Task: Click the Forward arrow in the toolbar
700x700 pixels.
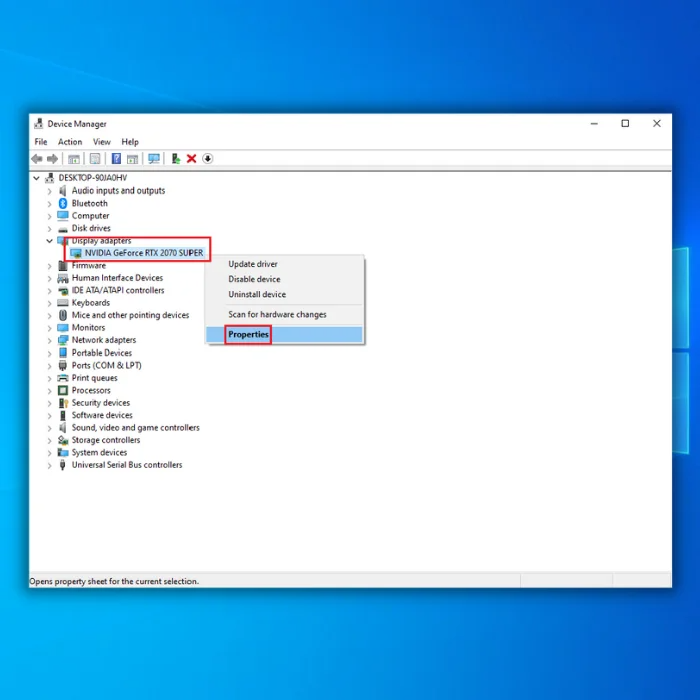Action: point(53,158)
